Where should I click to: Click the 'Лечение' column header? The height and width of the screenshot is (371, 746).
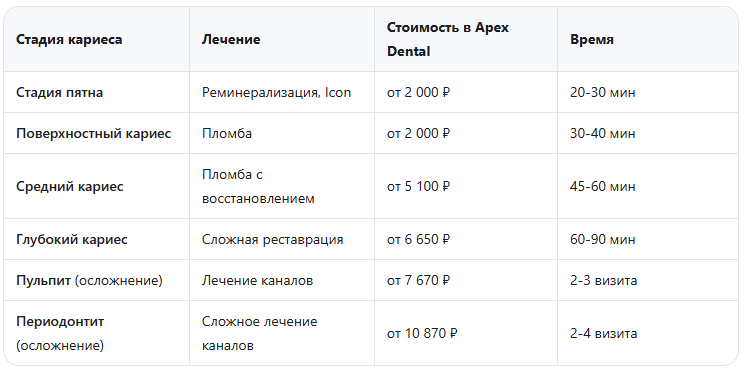tap(231, 39)
